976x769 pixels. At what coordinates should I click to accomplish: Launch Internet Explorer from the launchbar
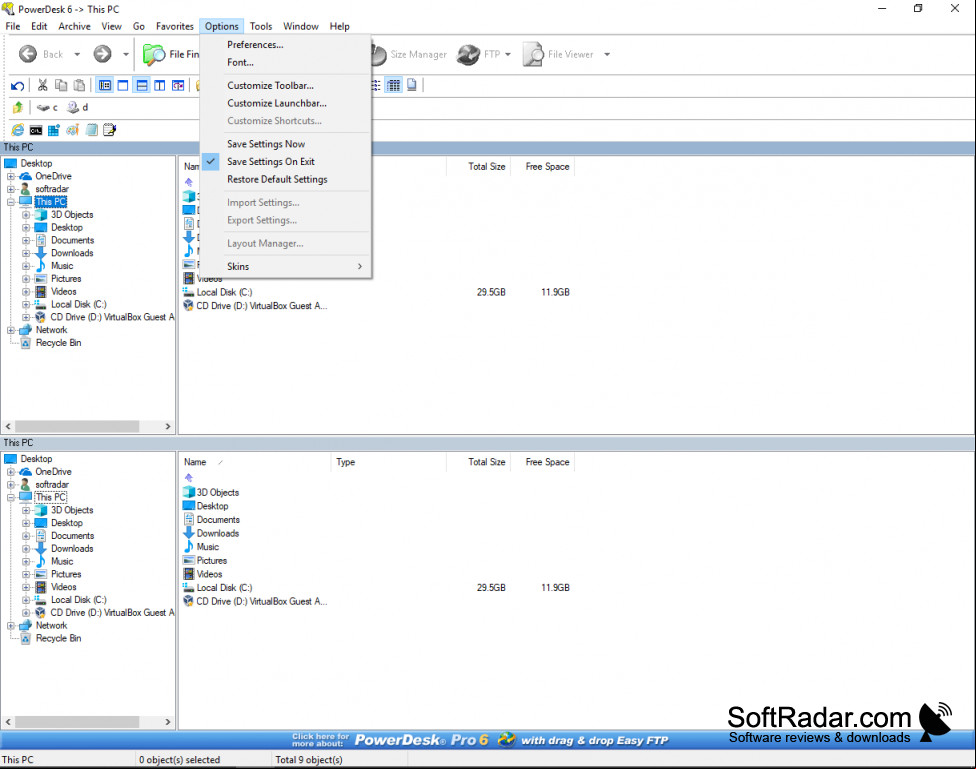coord(18,130)
